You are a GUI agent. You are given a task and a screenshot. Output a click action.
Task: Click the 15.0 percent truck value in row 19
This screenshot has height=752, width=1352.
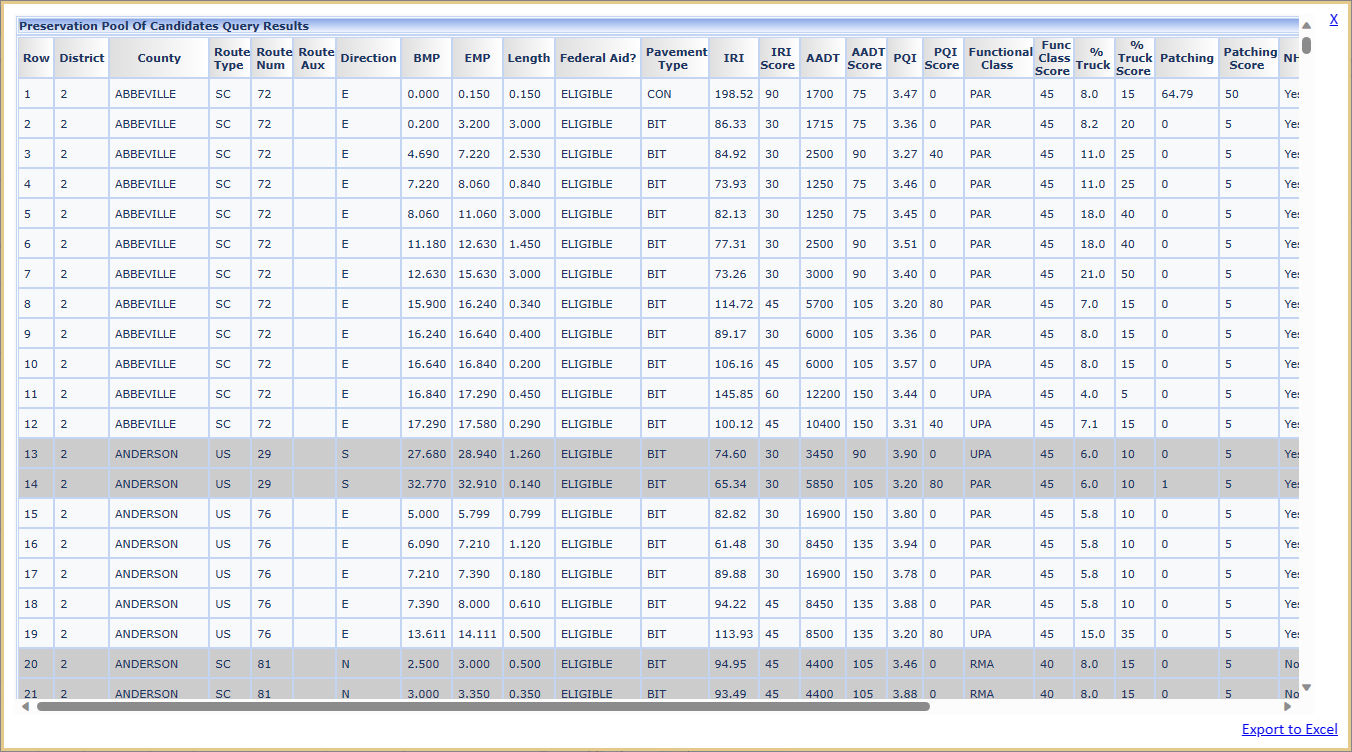point(1093,634)
